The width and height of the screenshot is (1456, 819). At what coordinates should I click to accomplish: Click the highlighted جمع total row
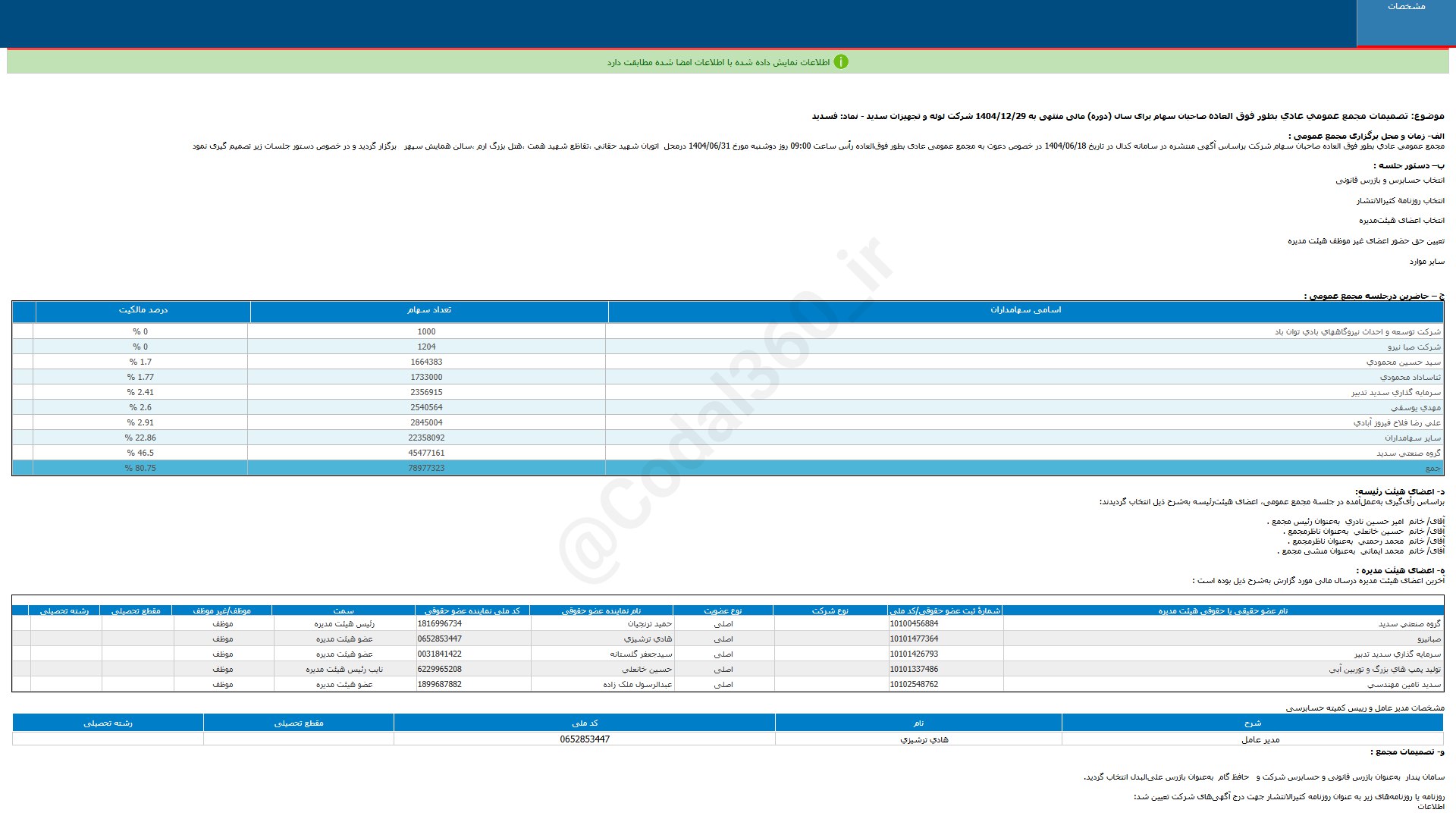coord(1432,468)
